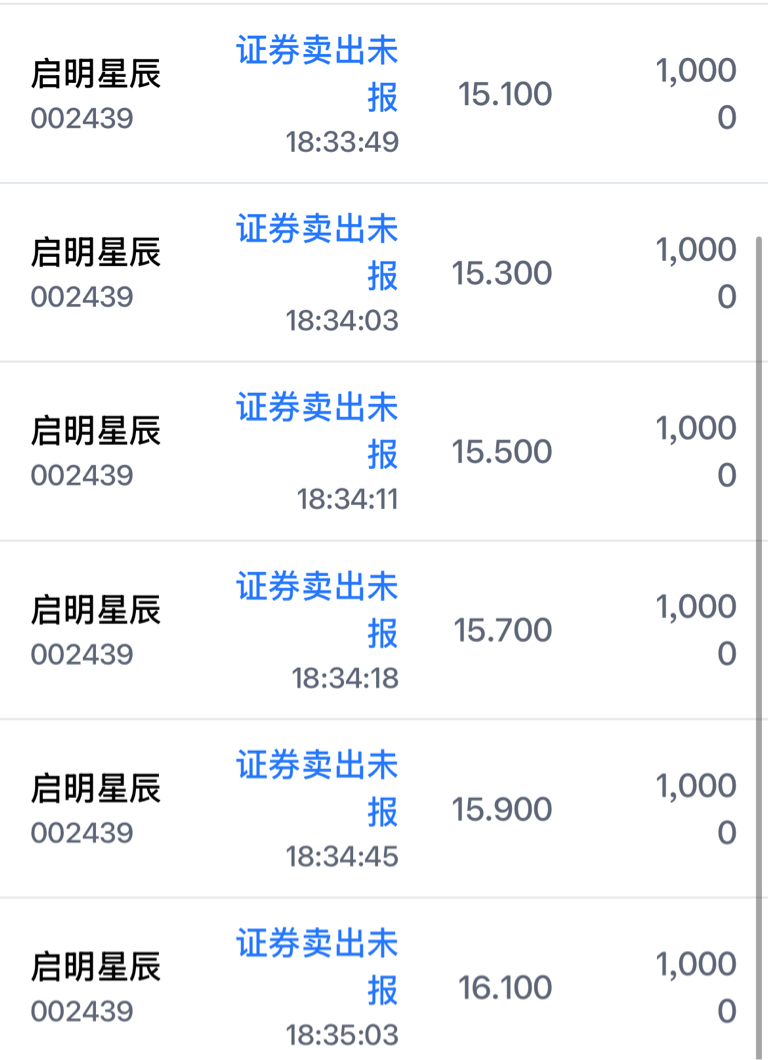Tap the order price 16.100

point(505,988)
